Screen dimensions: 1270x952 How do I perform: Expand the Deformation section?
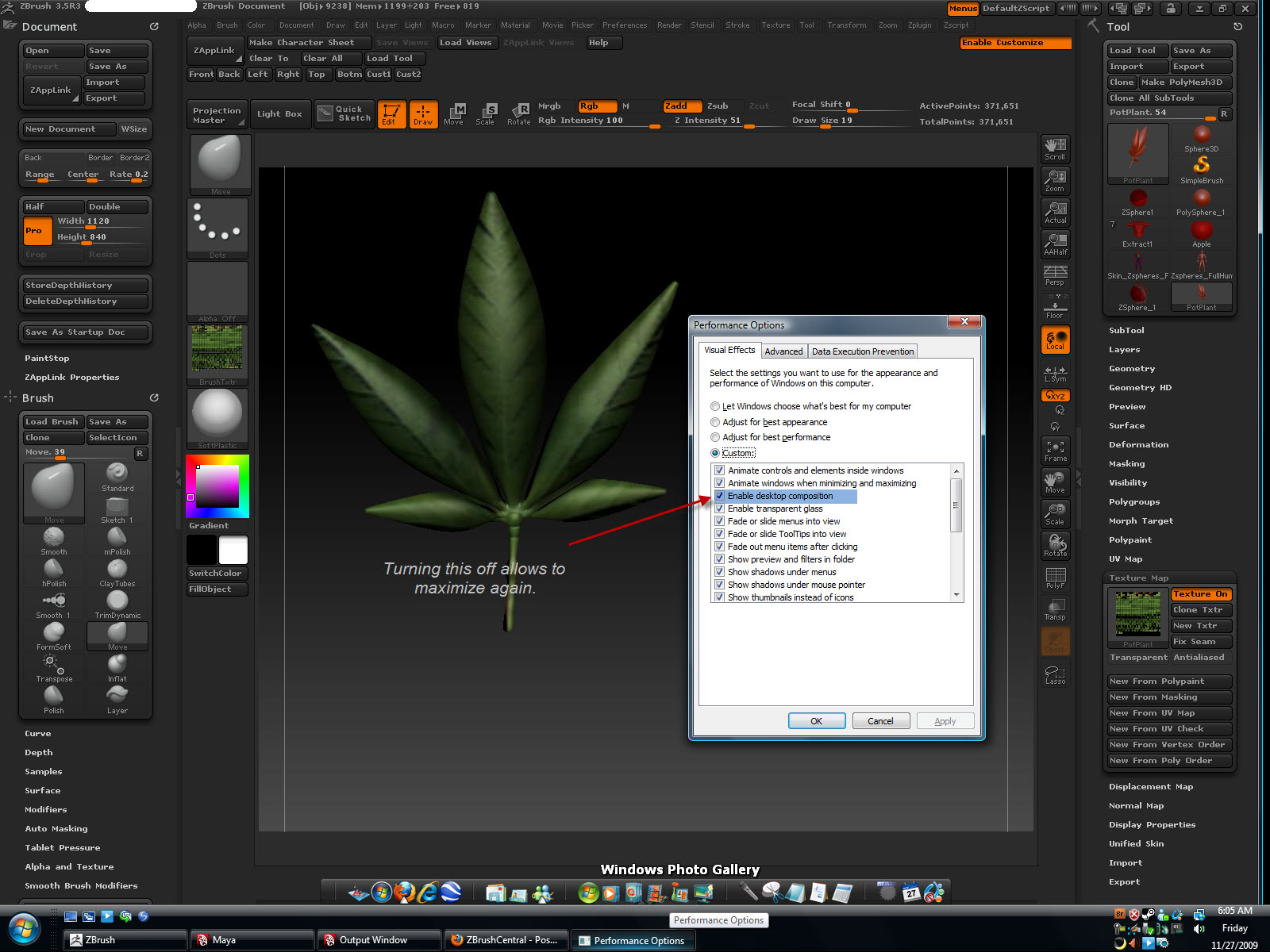click(x=1138, y=444)
